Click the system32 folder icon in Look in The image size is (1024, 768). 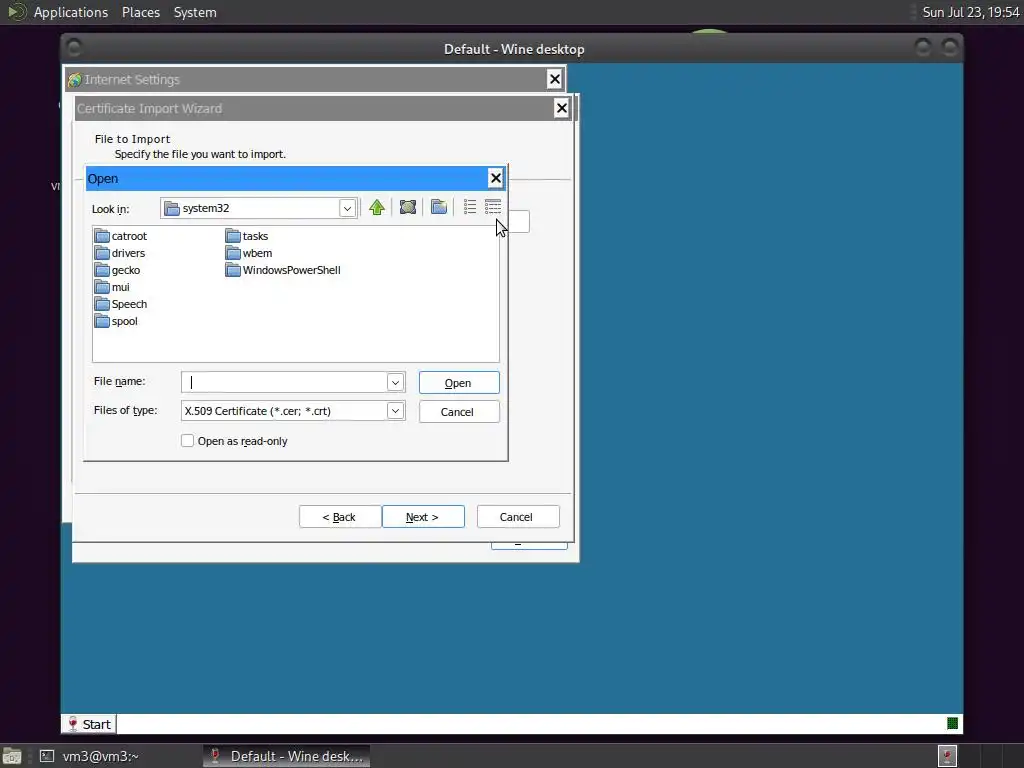coord(172,208)
